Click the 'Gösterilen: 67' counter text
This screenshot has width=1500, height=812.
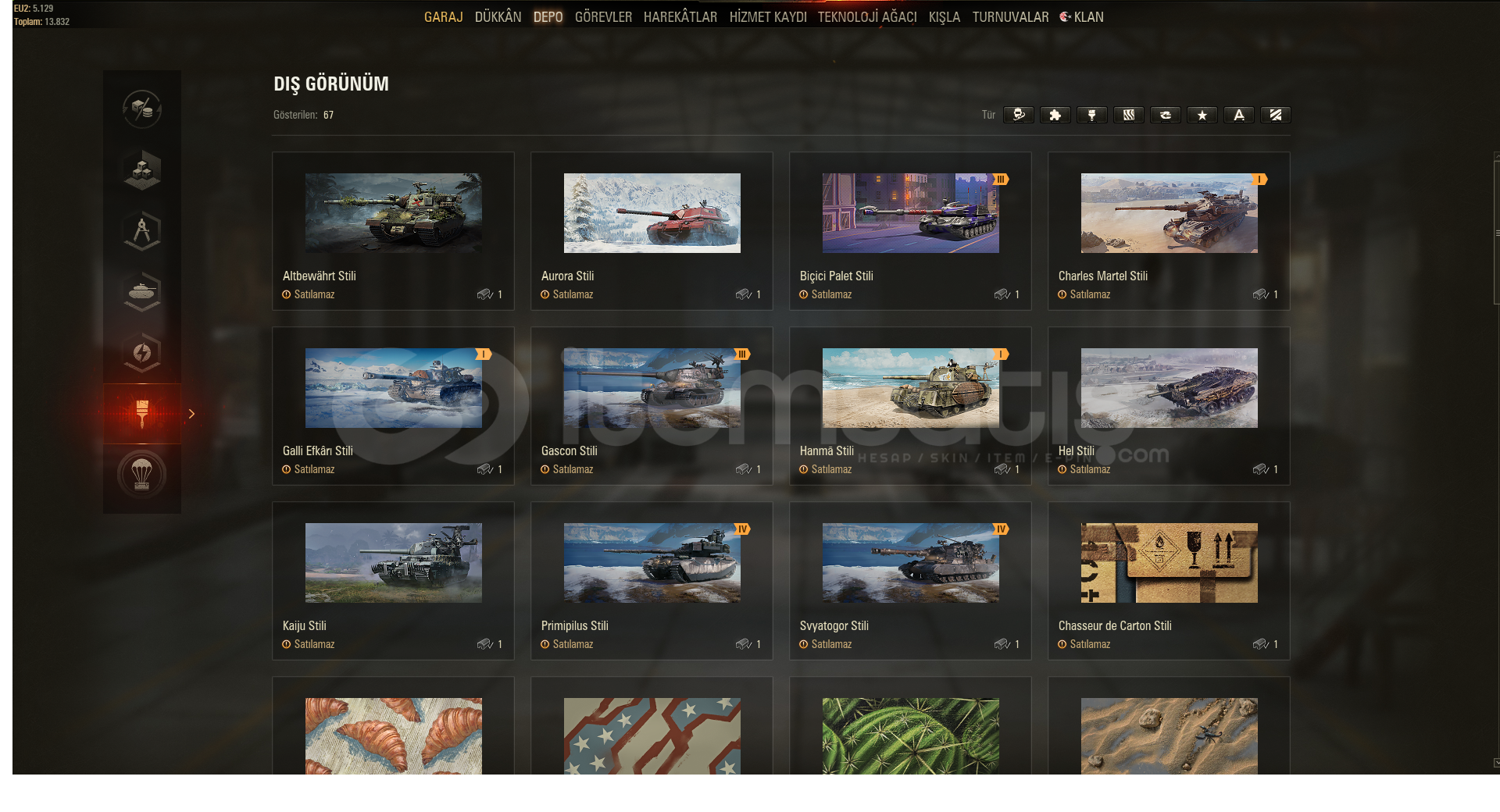pos(303,115)
